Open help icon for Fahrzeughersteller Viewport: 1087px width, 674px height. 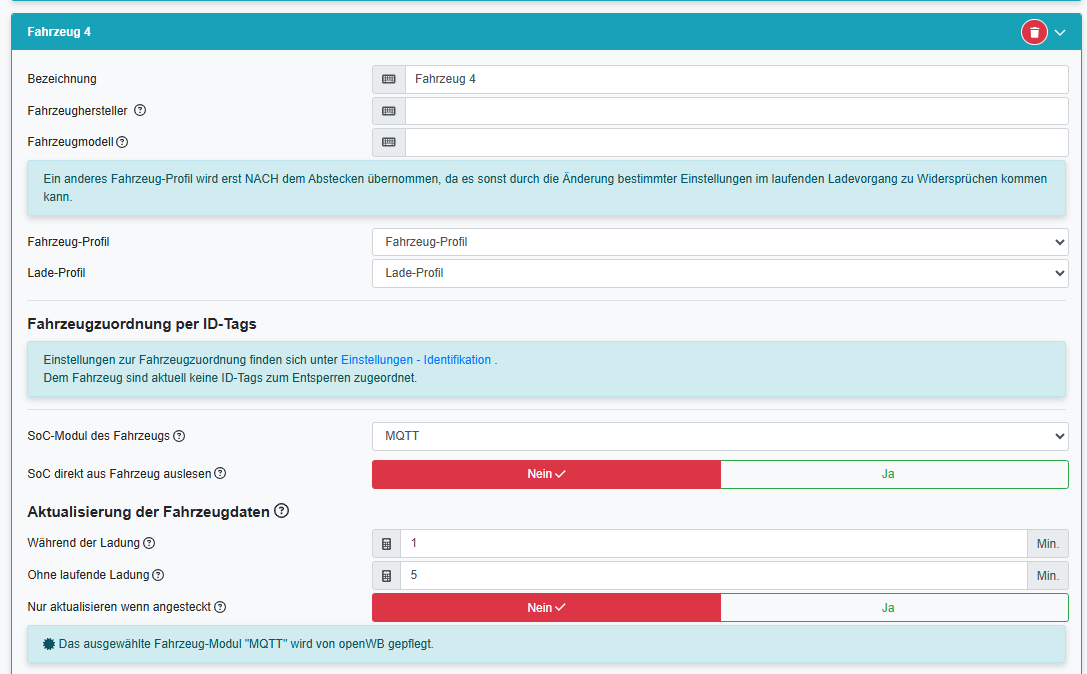click(x=140, y=110)
